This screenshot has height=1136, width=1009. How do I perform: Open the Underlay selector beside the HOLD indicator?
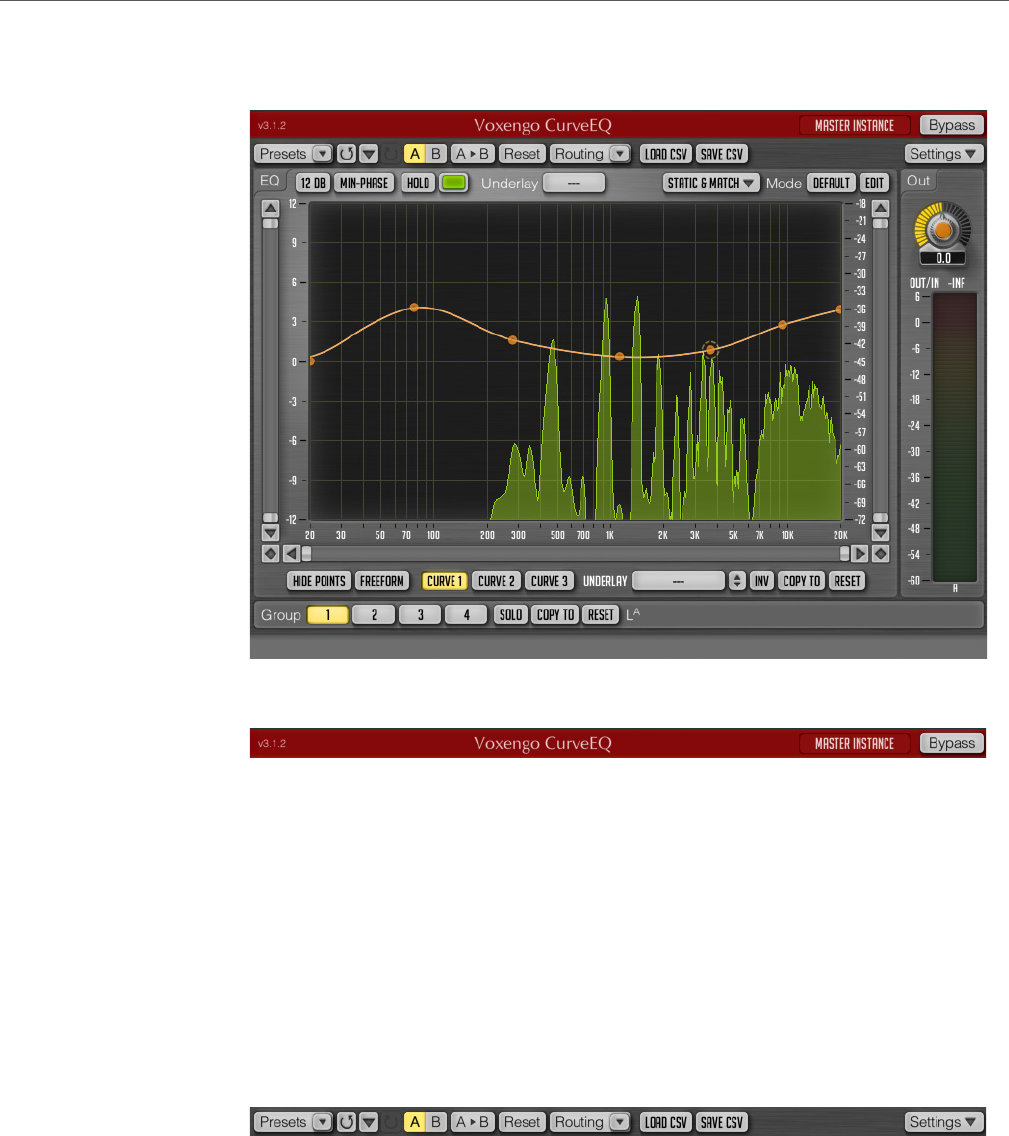tap(574, 183)
